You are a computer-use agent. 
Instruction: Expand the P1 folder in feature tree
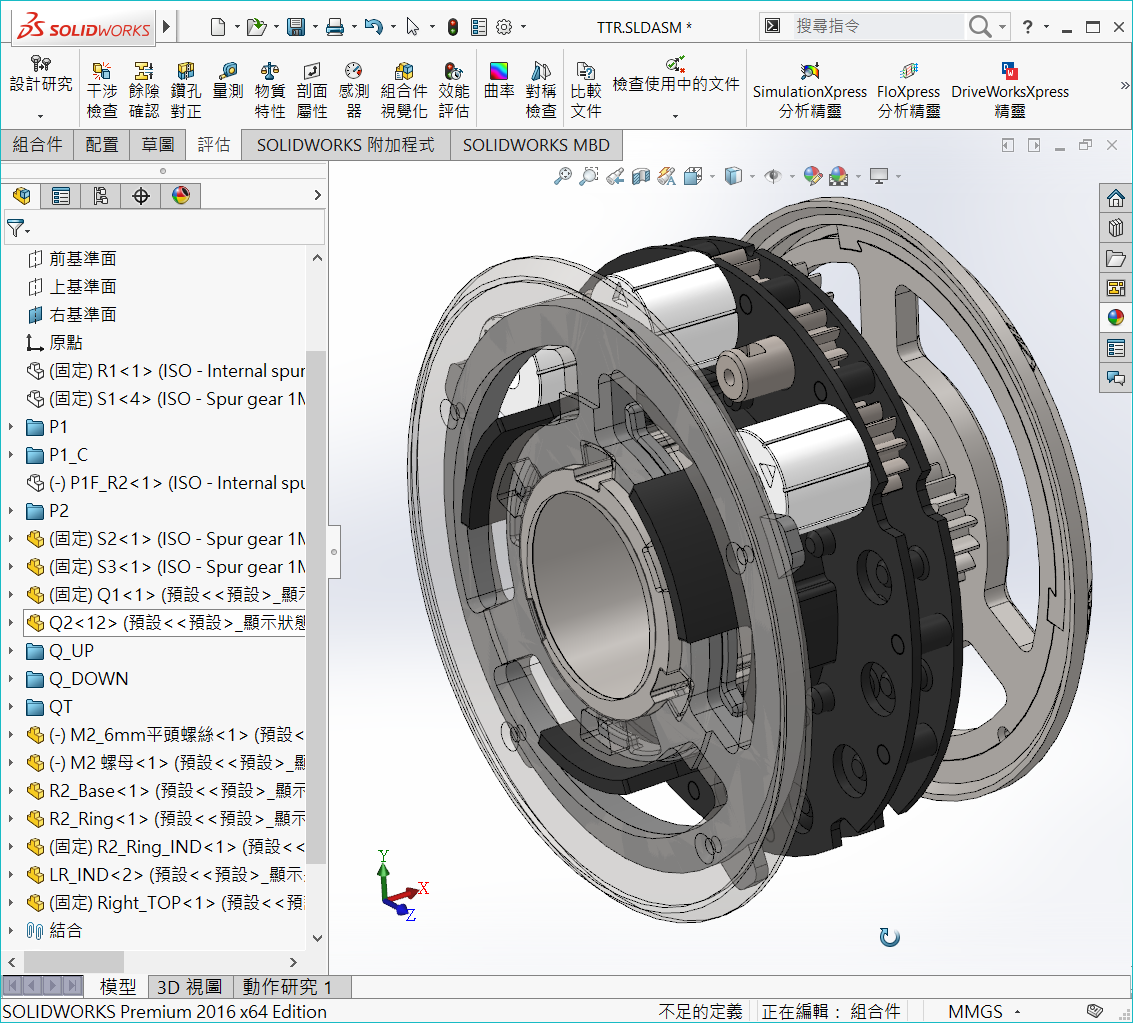coord(11,427)
